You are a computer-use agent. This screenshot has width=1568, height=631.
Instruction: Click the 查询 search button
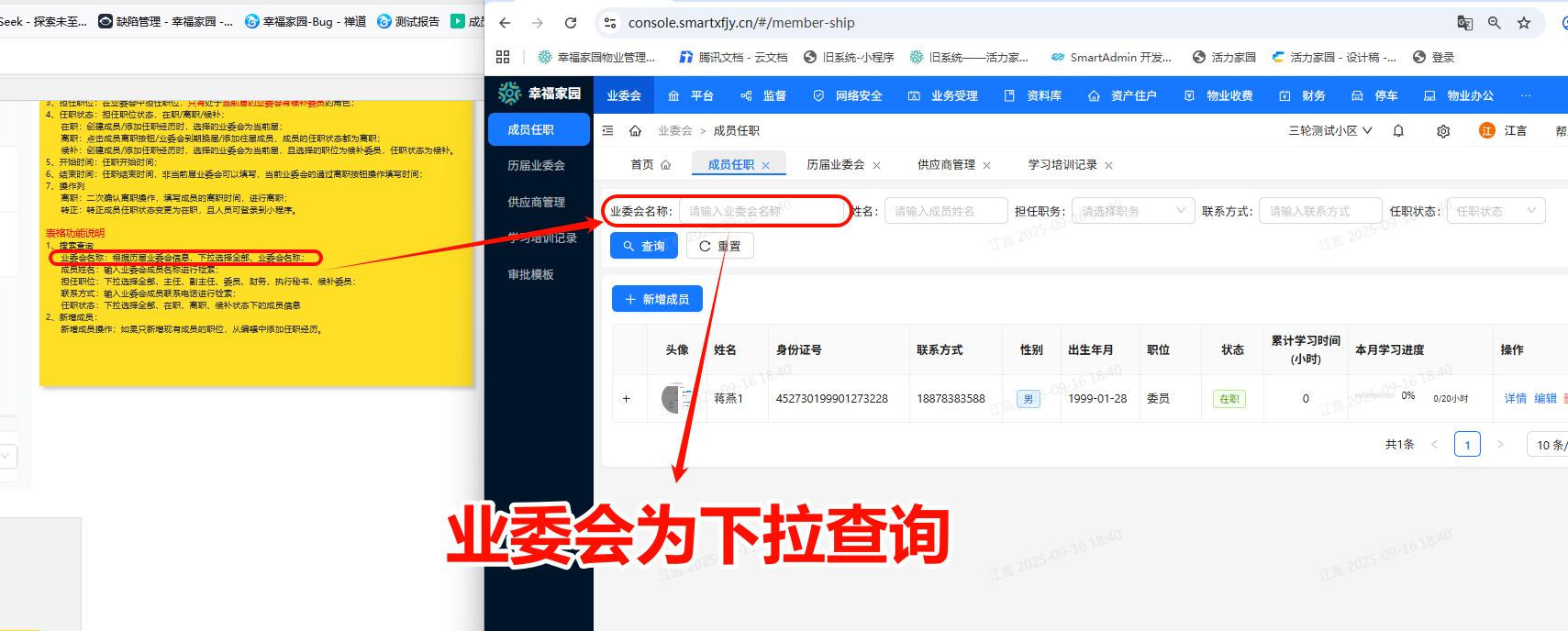click(x=644, y=246)
